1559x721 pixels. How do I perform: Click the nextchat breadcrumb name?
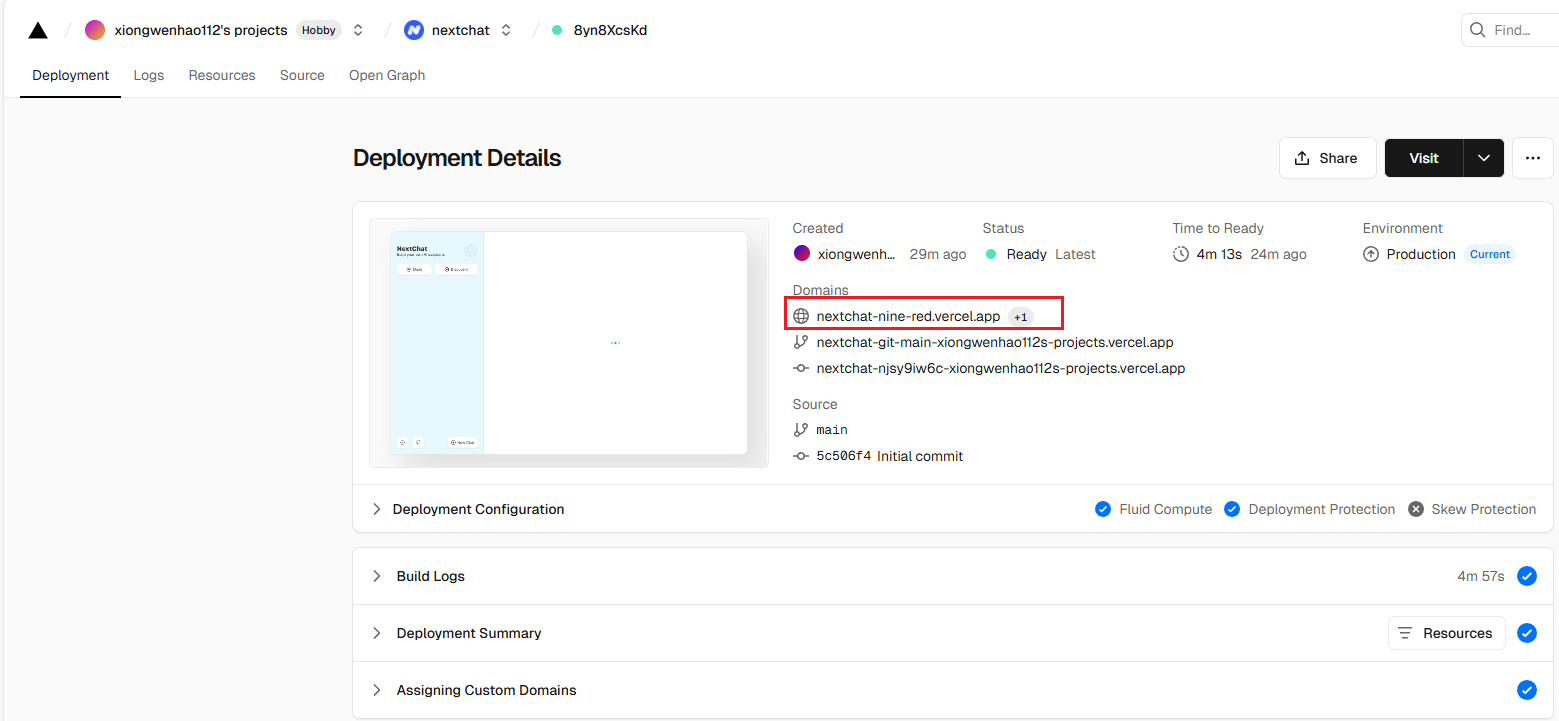(461, 30)
